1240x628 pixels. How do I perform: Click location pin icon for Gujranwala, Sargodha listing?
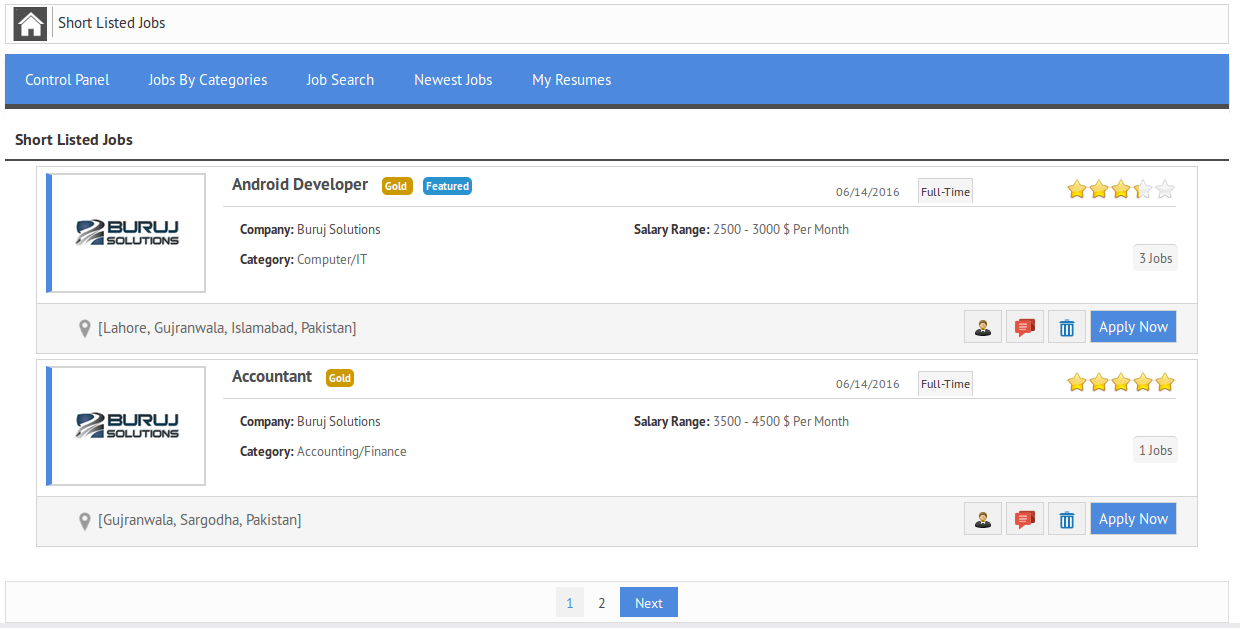85,520
